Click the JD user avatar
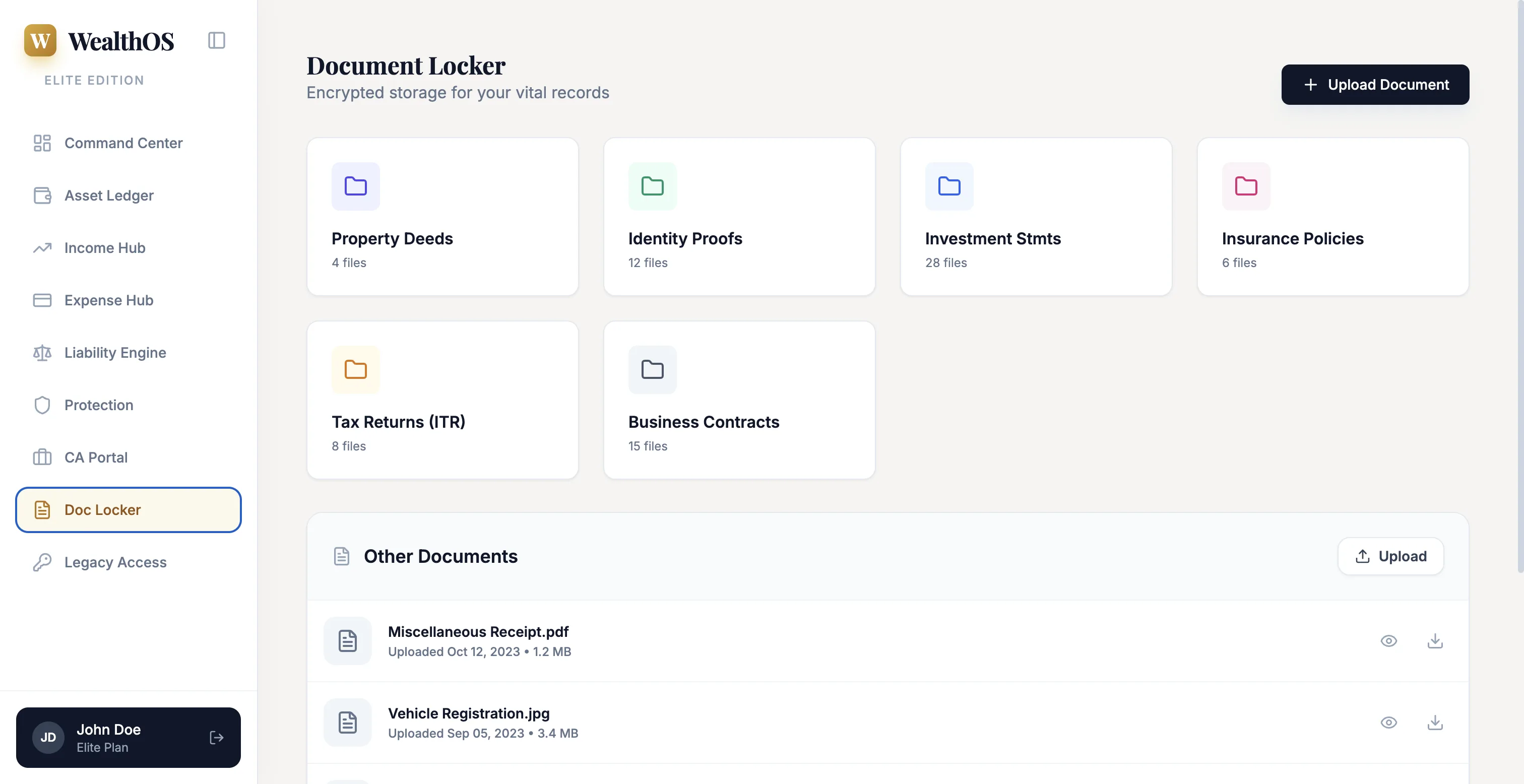The width and height of the screenshot is (1524, 784). pos(48,738)
